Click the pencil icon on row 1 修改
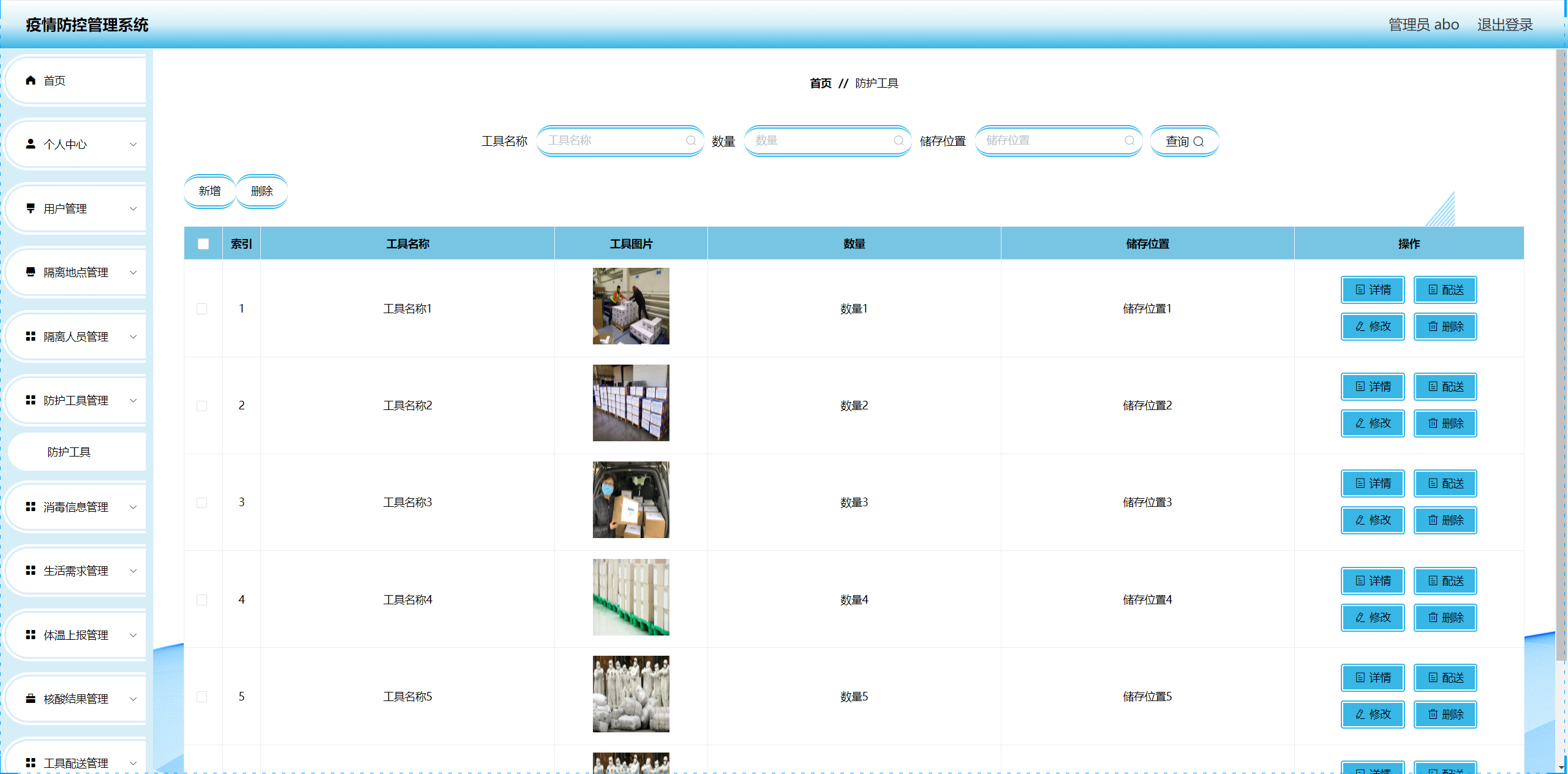1568x774 pixels. click(1360, 327)
